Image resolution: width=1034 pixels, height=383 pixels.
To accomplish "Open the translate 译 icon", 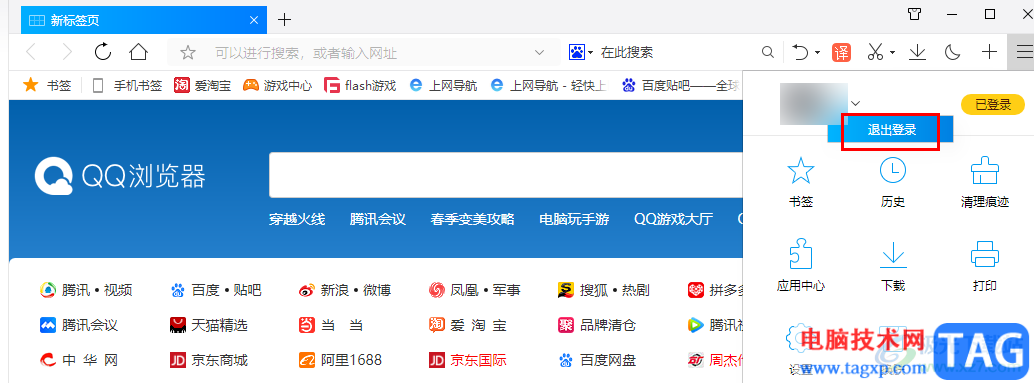I will click(841, 52).
